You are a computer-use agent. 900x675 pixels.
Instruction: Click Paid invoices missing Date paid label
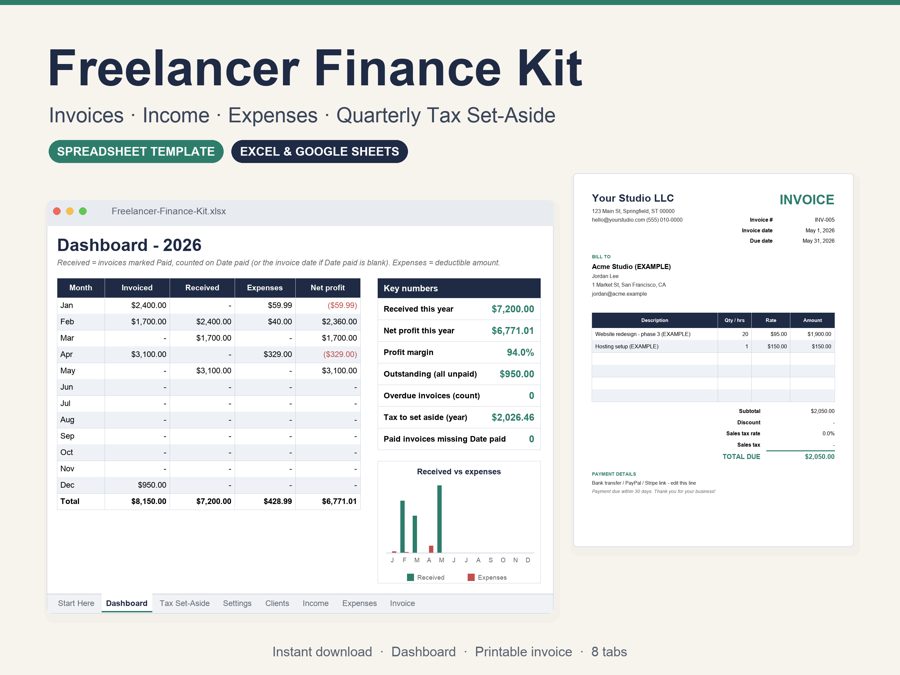coord(444,439)
